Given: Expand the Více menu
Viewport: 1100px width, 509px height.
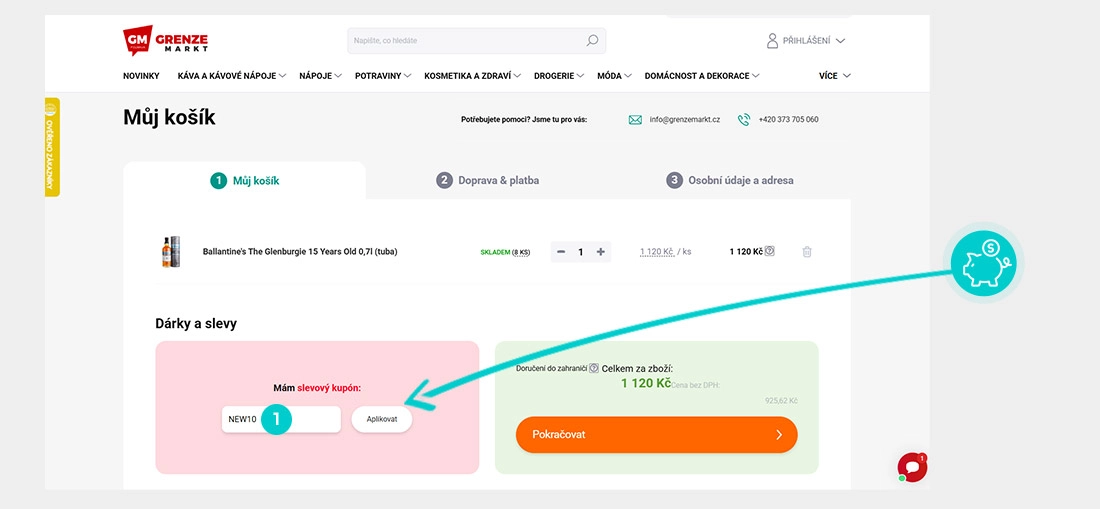Looking at the screenshot, I should click(x=835, y=76).
